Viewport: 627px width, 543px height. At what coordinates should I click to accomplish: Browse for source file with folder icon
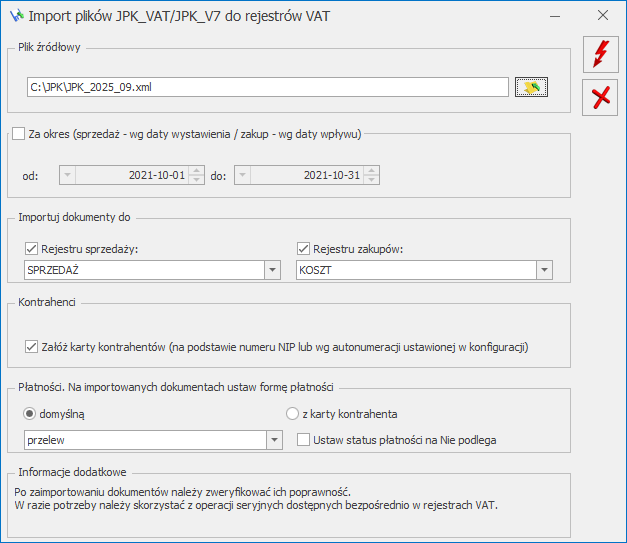tap(531, 87)
